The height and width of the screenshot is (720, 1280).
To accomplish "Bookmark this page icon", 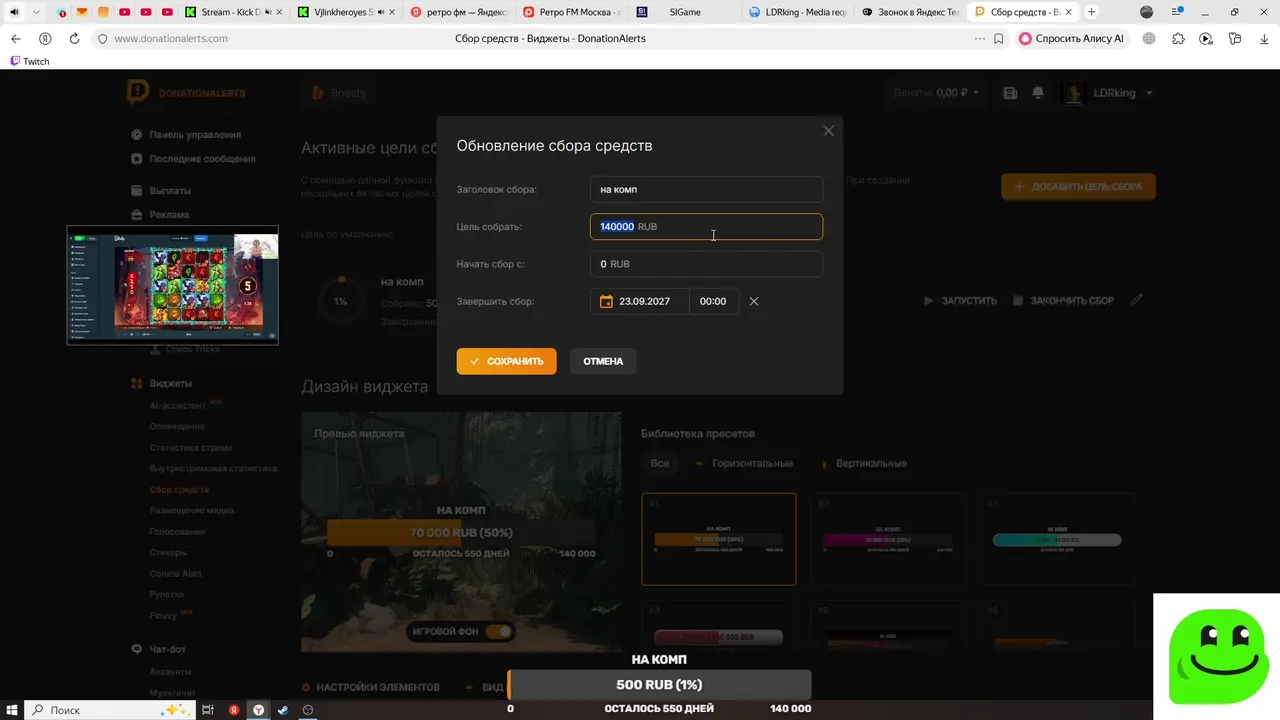I will 999,38.
